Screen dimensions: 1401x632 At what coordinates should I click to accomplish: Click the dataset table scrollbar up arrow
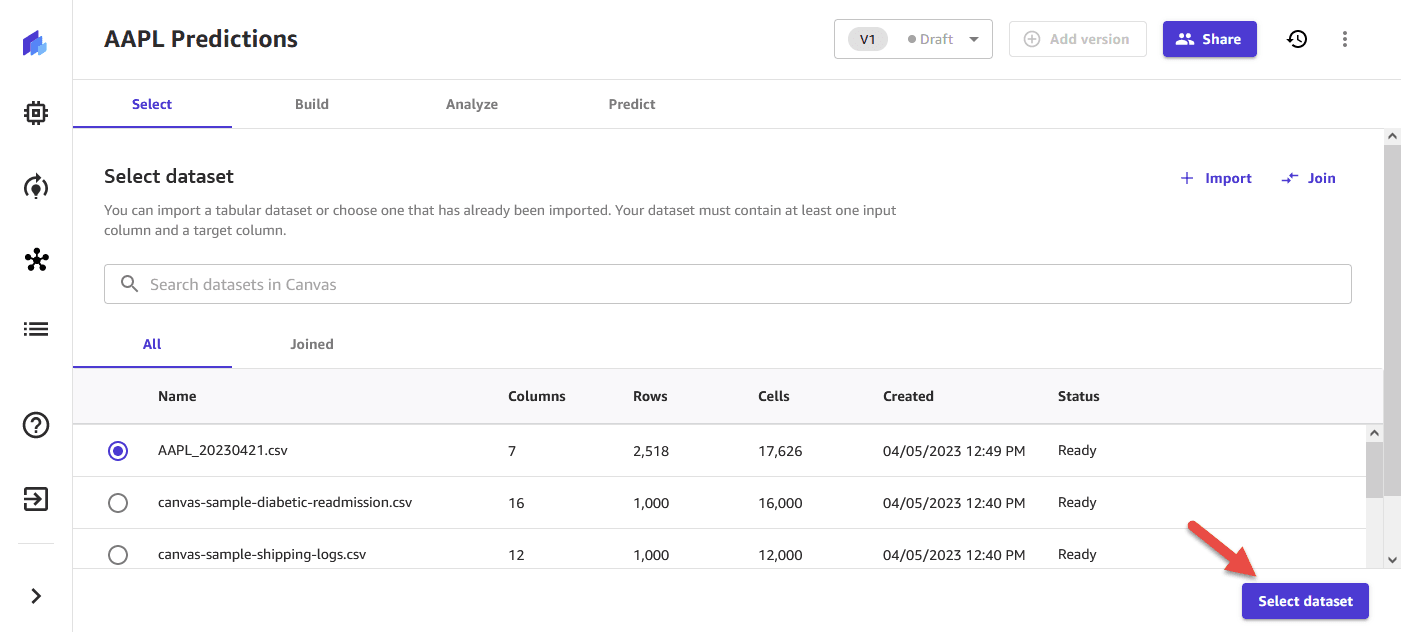click(x=1375, y=433)
